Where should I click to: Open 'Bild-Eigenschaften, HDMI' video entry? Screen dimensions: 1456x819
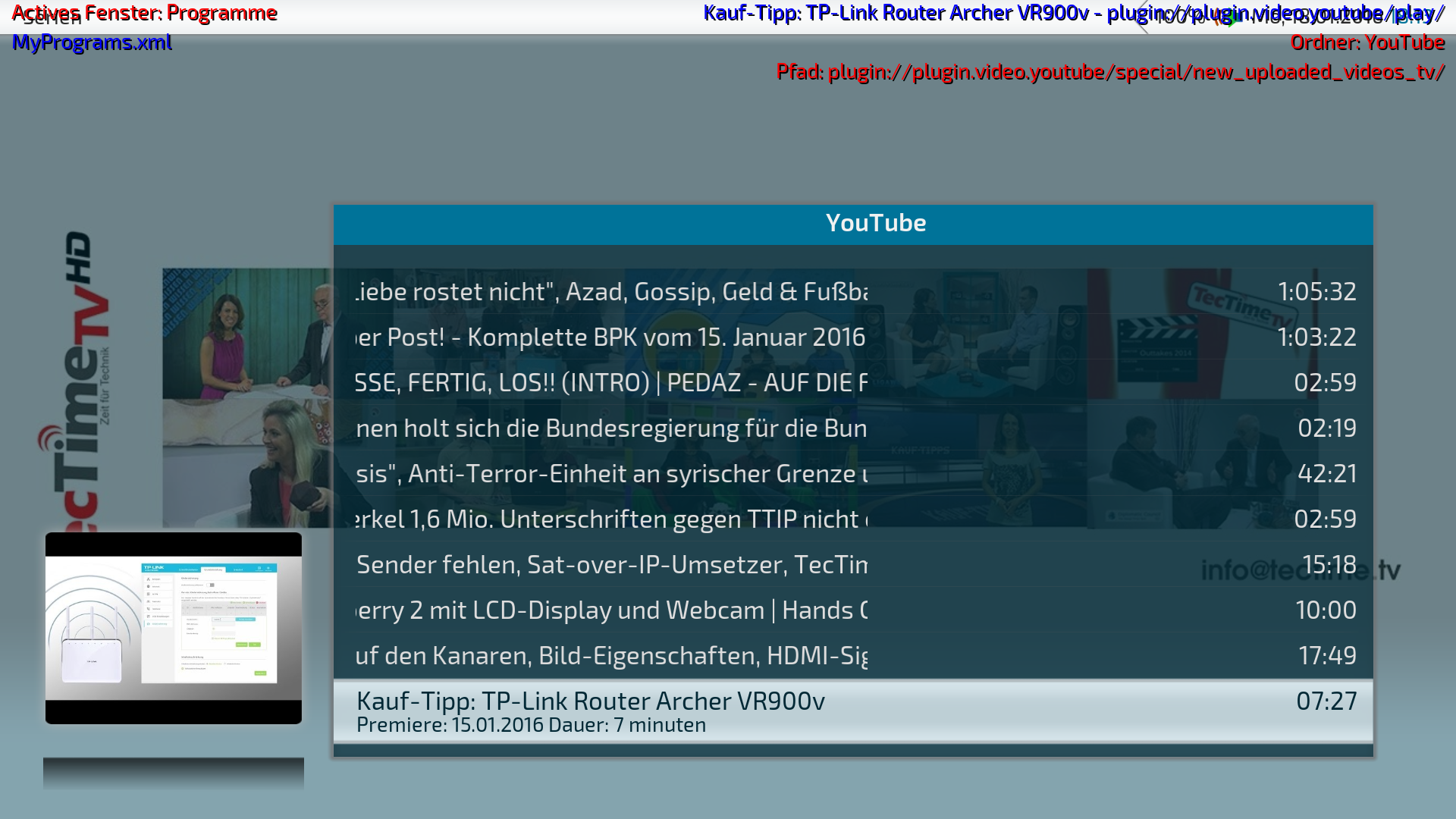click(x=853, y=656)
